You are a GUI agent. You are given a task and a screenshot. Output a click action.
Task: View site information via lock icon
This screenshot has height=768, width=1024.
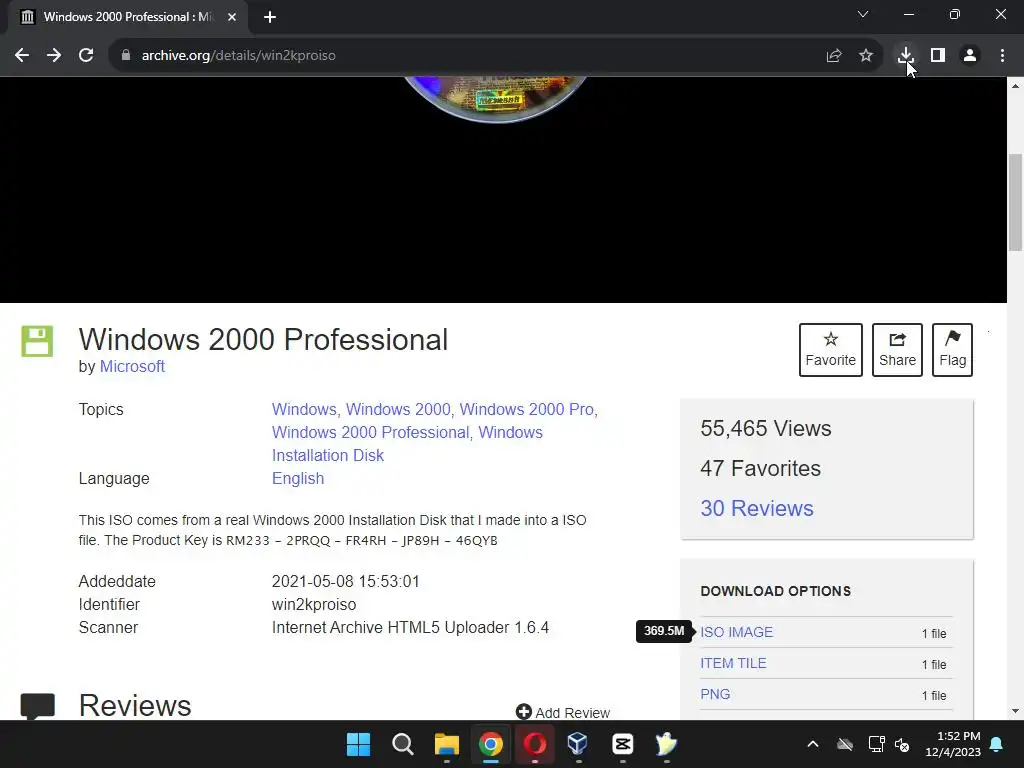(126, 56)
